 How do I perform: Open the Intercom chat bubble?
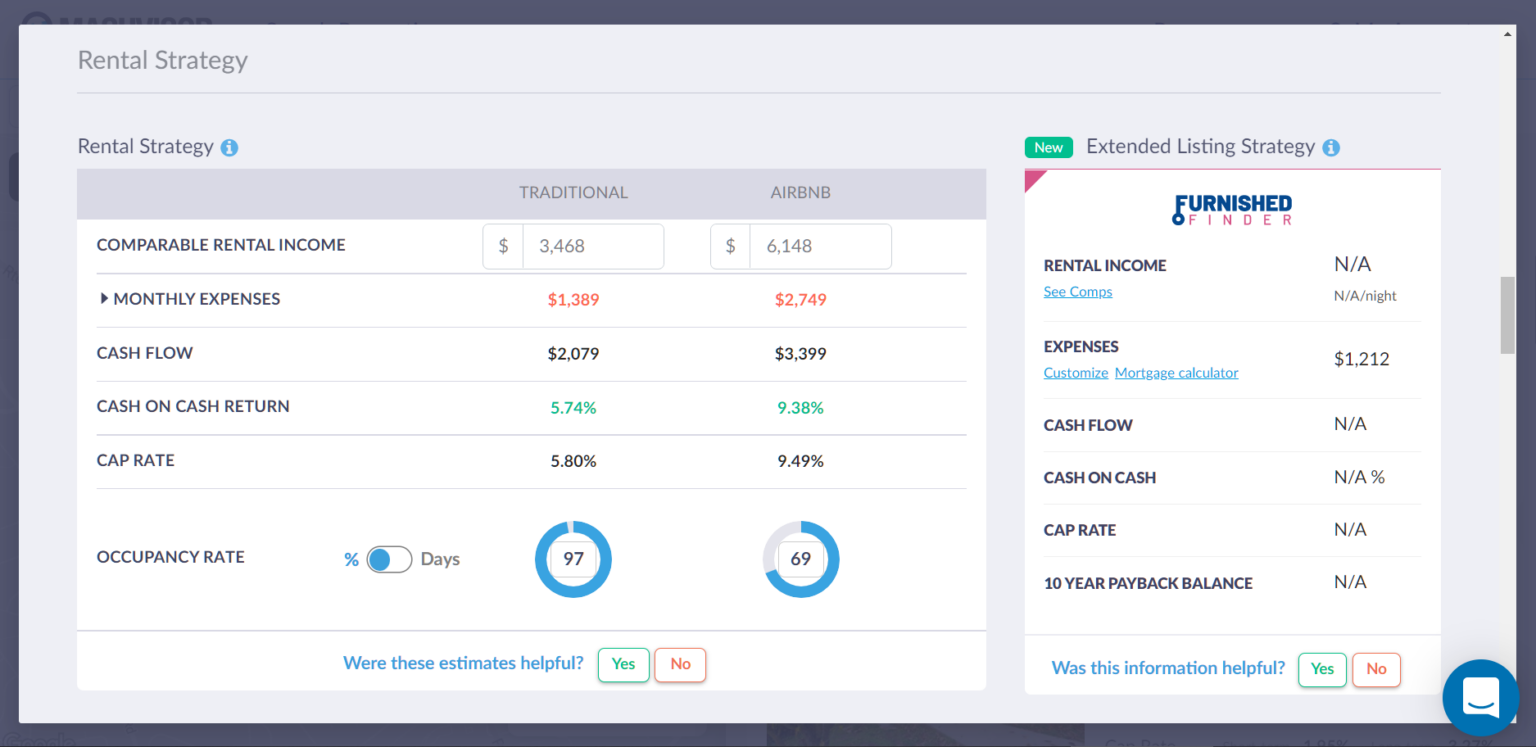click(x=1480, y=698)
